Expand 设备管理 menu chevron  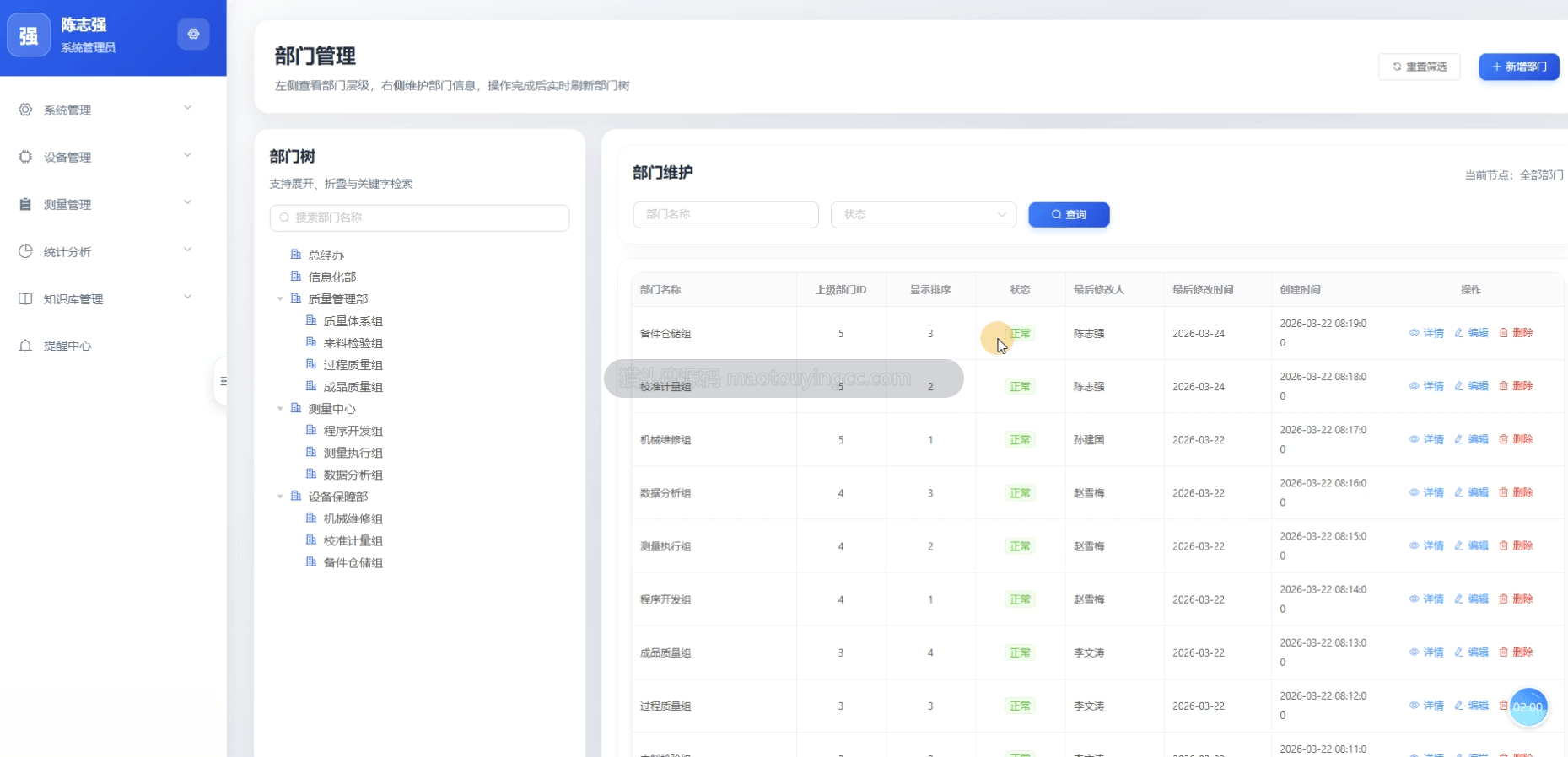(x=187, y=155)
